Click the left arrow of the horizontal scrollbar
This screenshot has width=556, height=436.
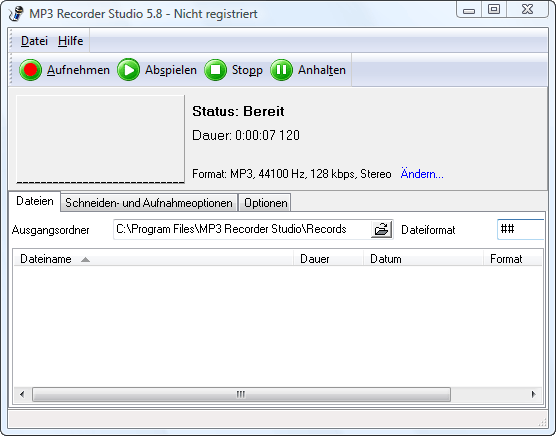click(22, 395)
